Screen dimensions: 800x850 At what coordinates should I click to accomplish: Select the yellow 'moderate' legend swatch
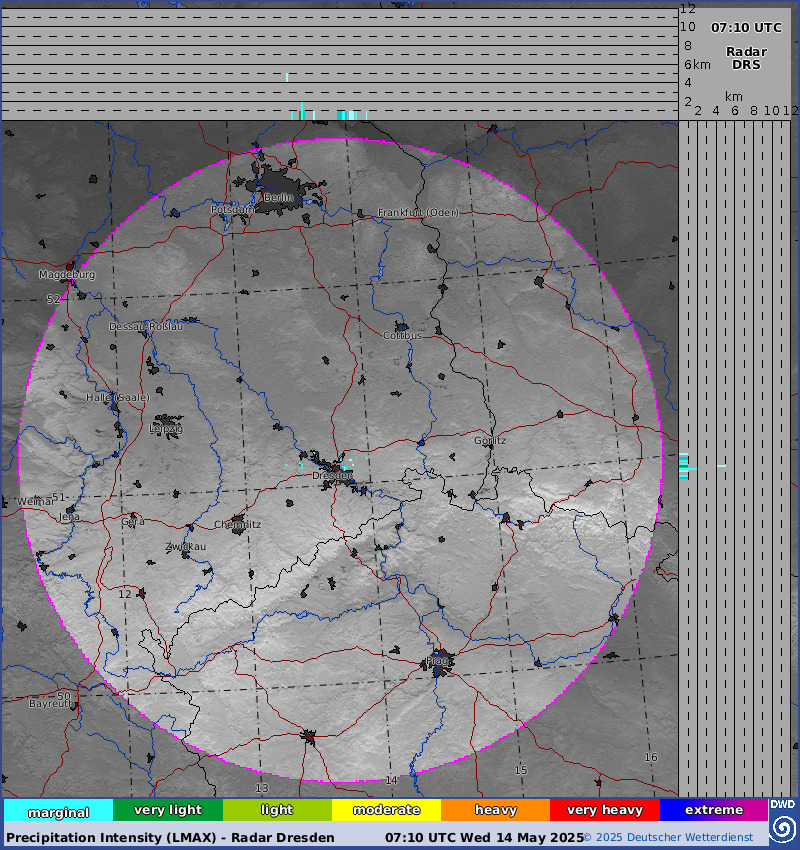386,810
